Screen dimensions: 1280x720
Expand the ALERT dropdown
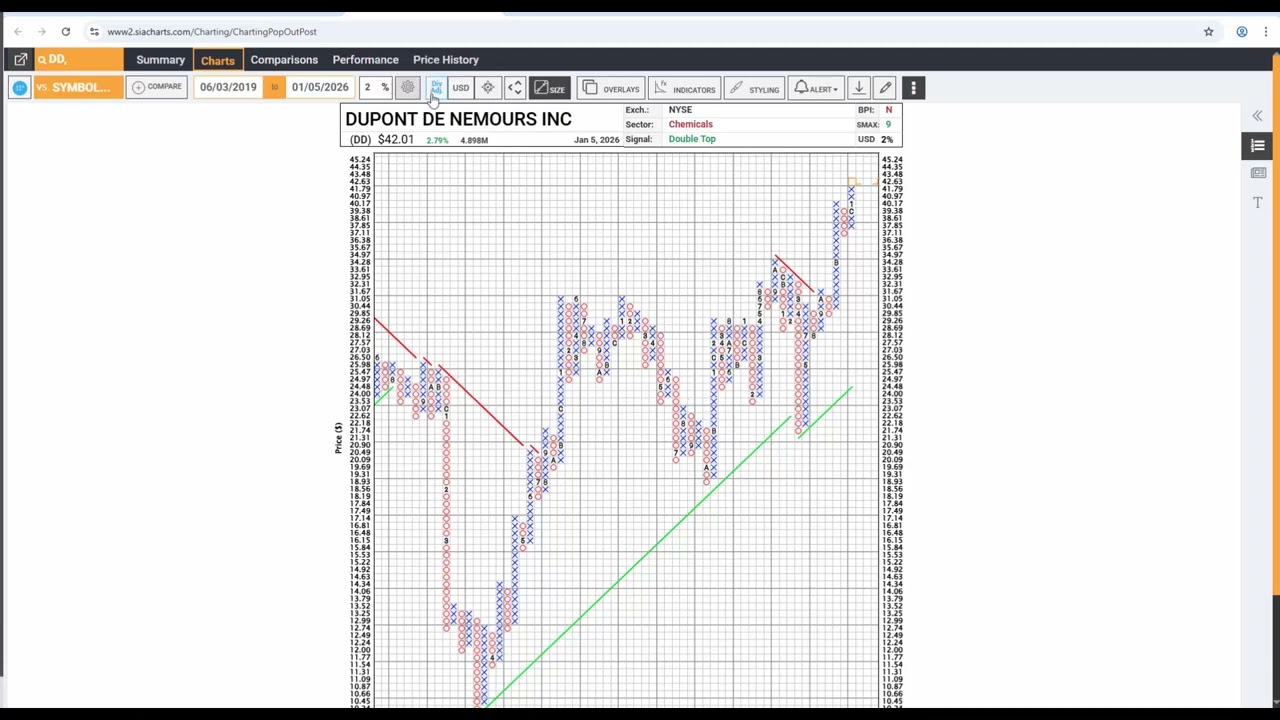(816, 88)
